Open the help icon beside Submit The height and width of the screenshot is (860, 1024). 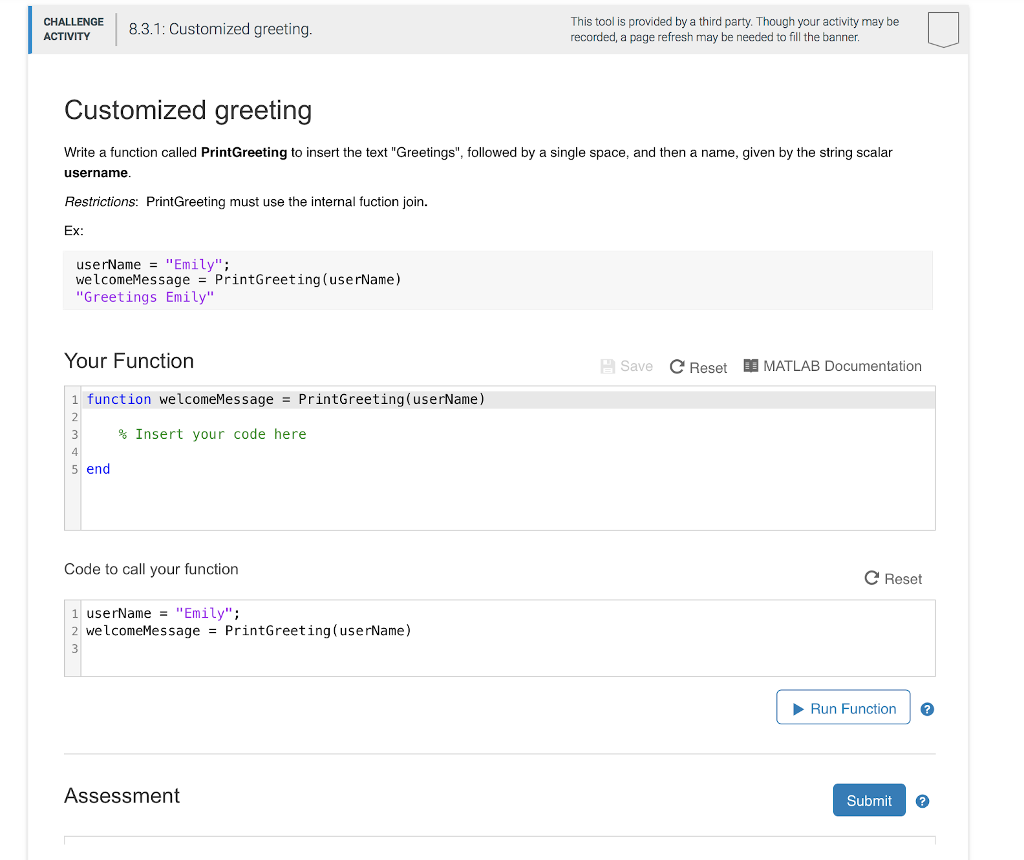tap(922, 801)
